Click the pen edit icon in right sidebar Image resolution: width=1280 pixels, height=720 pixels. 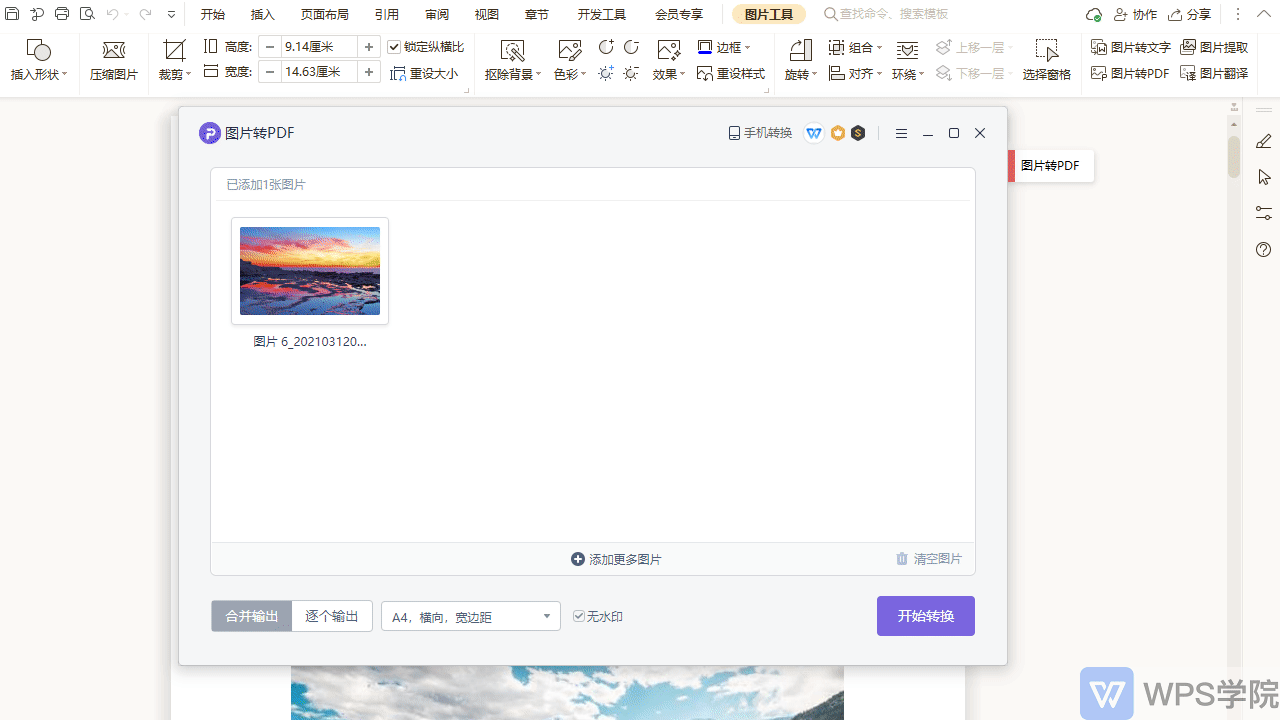pos(1264,142)
